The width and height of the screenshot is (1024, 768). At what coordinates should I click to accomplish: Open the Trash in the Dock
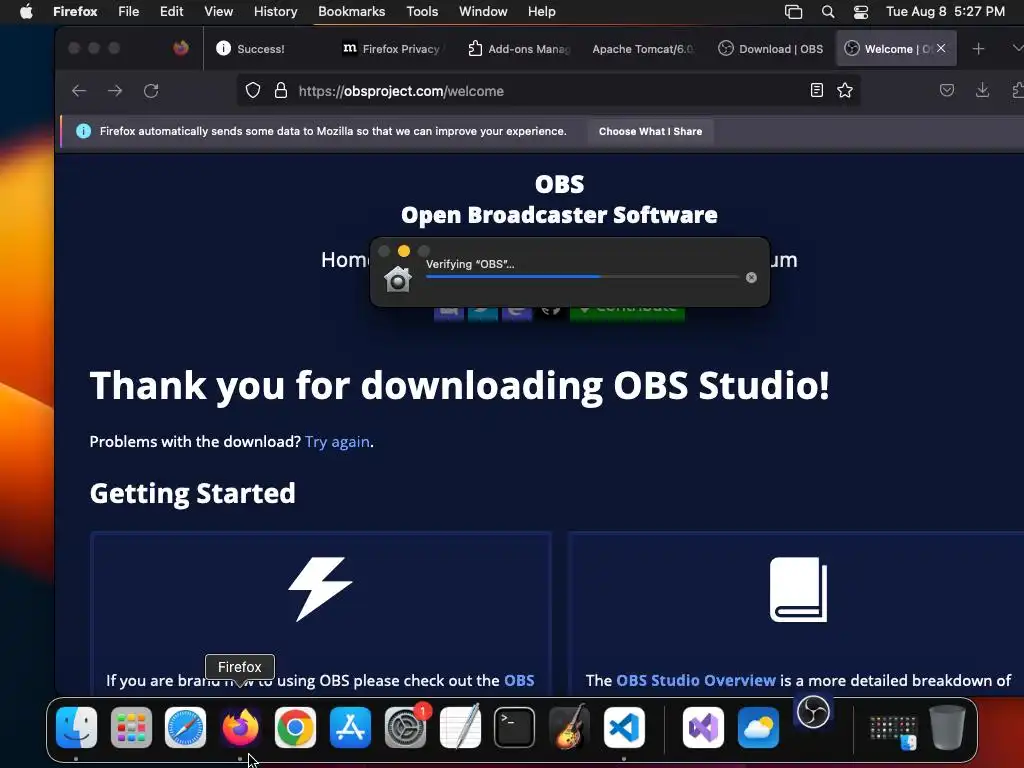(948, 727)
